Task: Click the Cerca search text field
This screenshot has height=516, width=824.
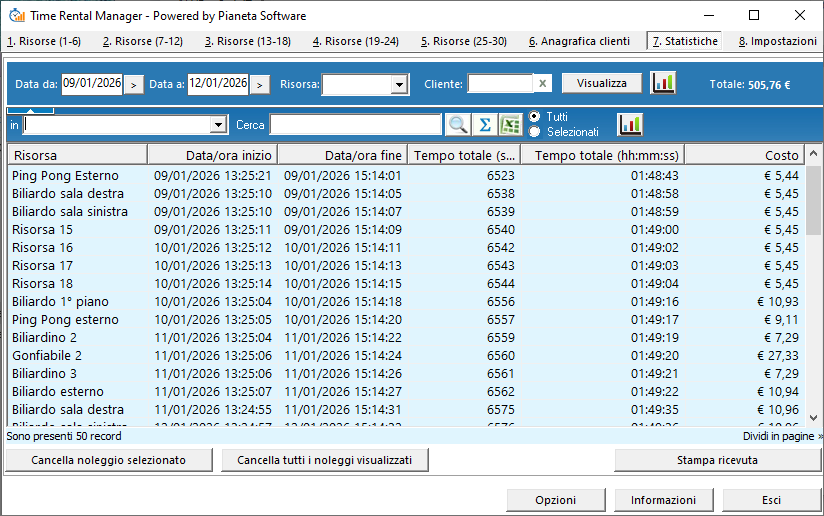Action: click(x=355, y=124)
